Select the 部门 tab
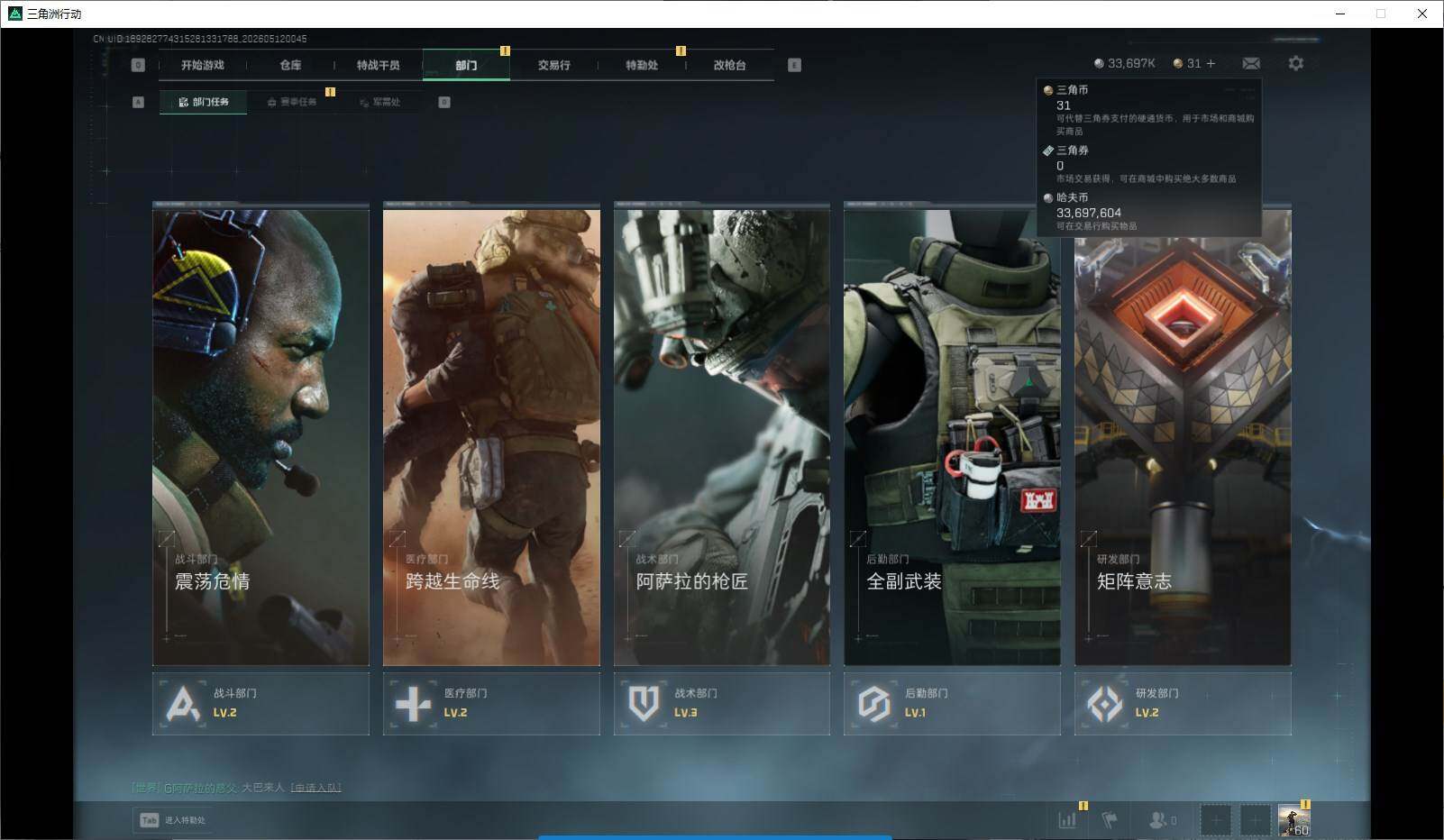Screen dimensions: 1444x840 (x=466, y=65)
